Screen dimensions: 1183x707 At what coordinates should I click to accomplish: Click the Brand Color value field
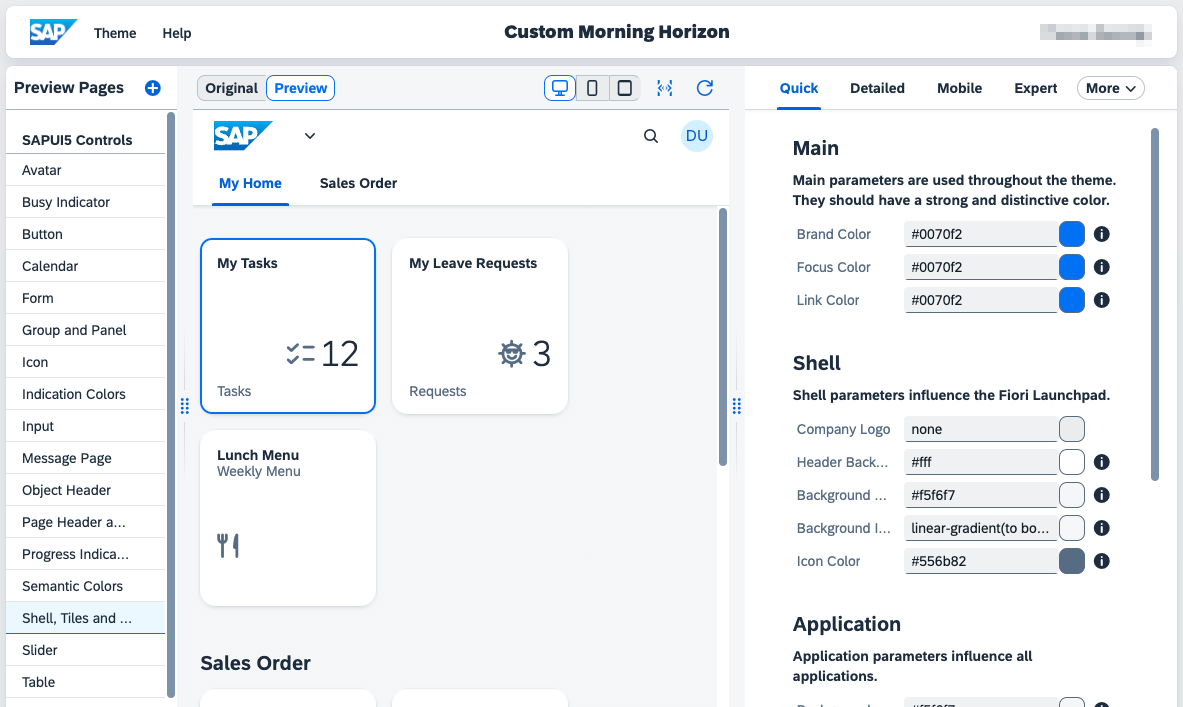pyautogui.click(x=981, y=234)
